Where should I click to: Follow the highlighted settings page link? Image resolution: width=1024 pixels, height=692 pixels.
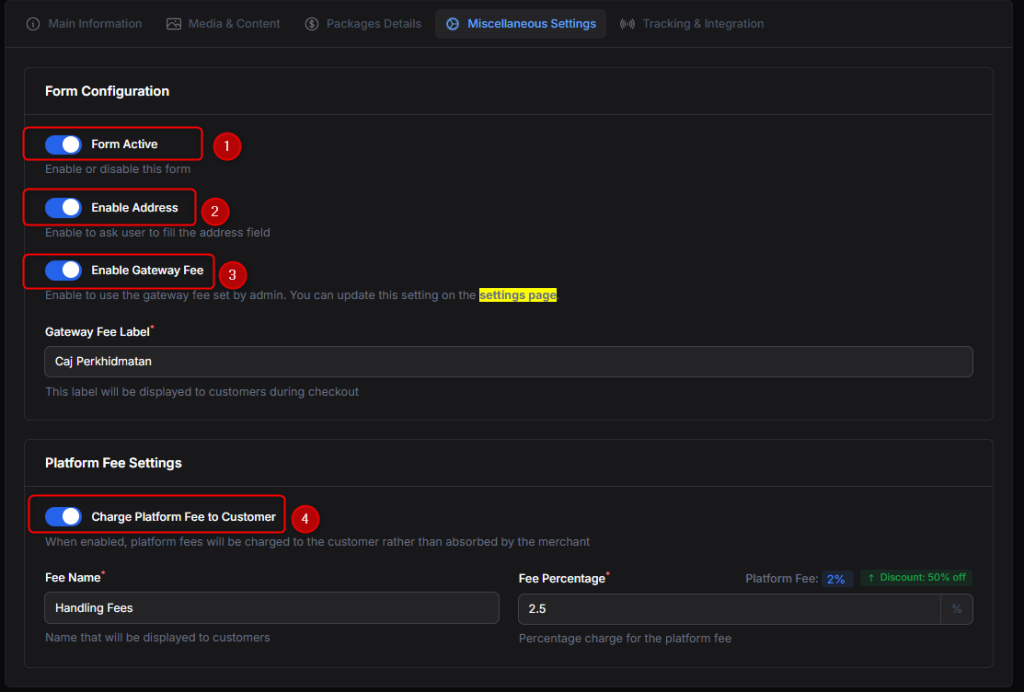click(x=518, y=295)
